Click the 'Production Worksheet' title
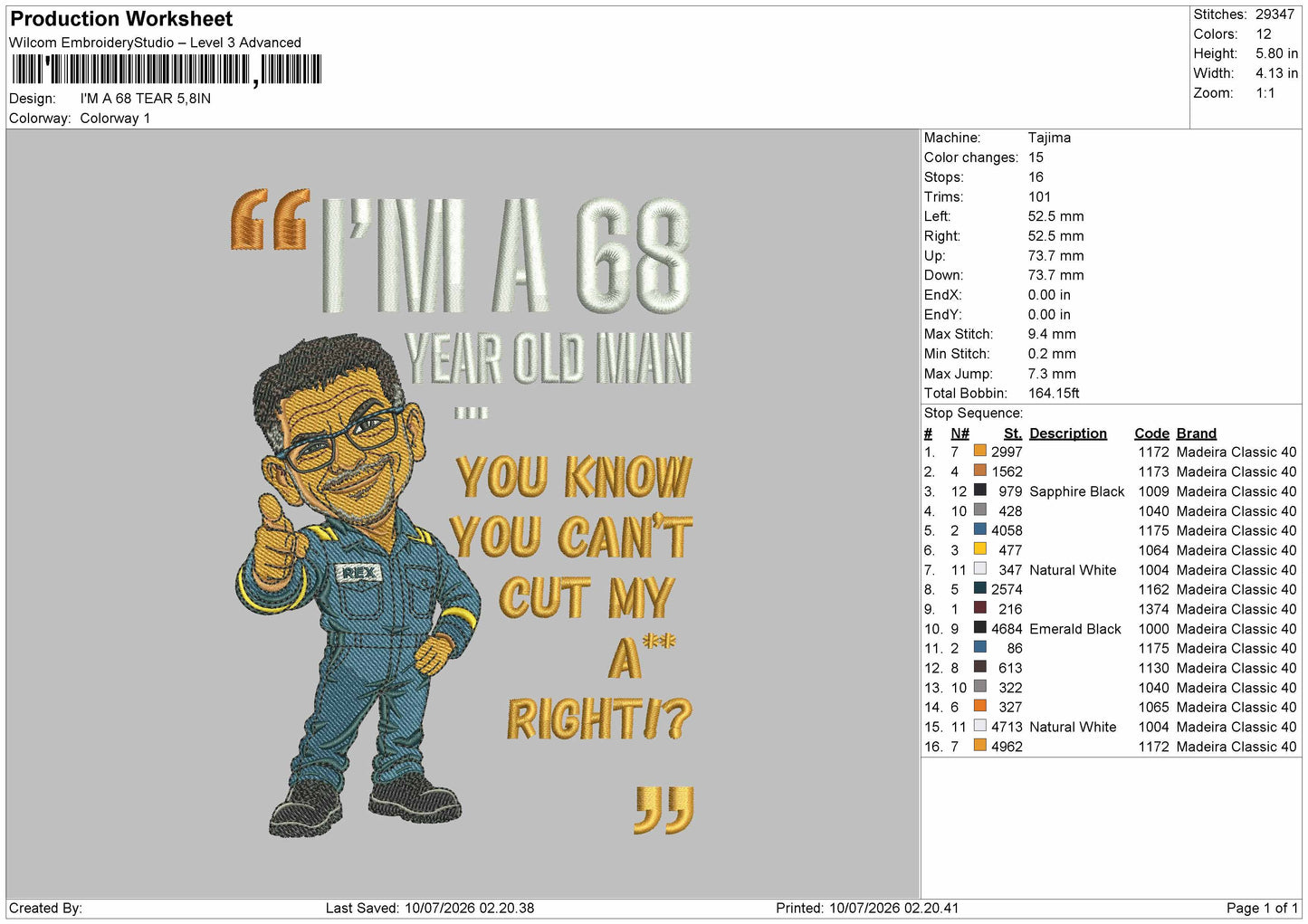The height and width of the screenshot is (924, 1308). (121, 19)
